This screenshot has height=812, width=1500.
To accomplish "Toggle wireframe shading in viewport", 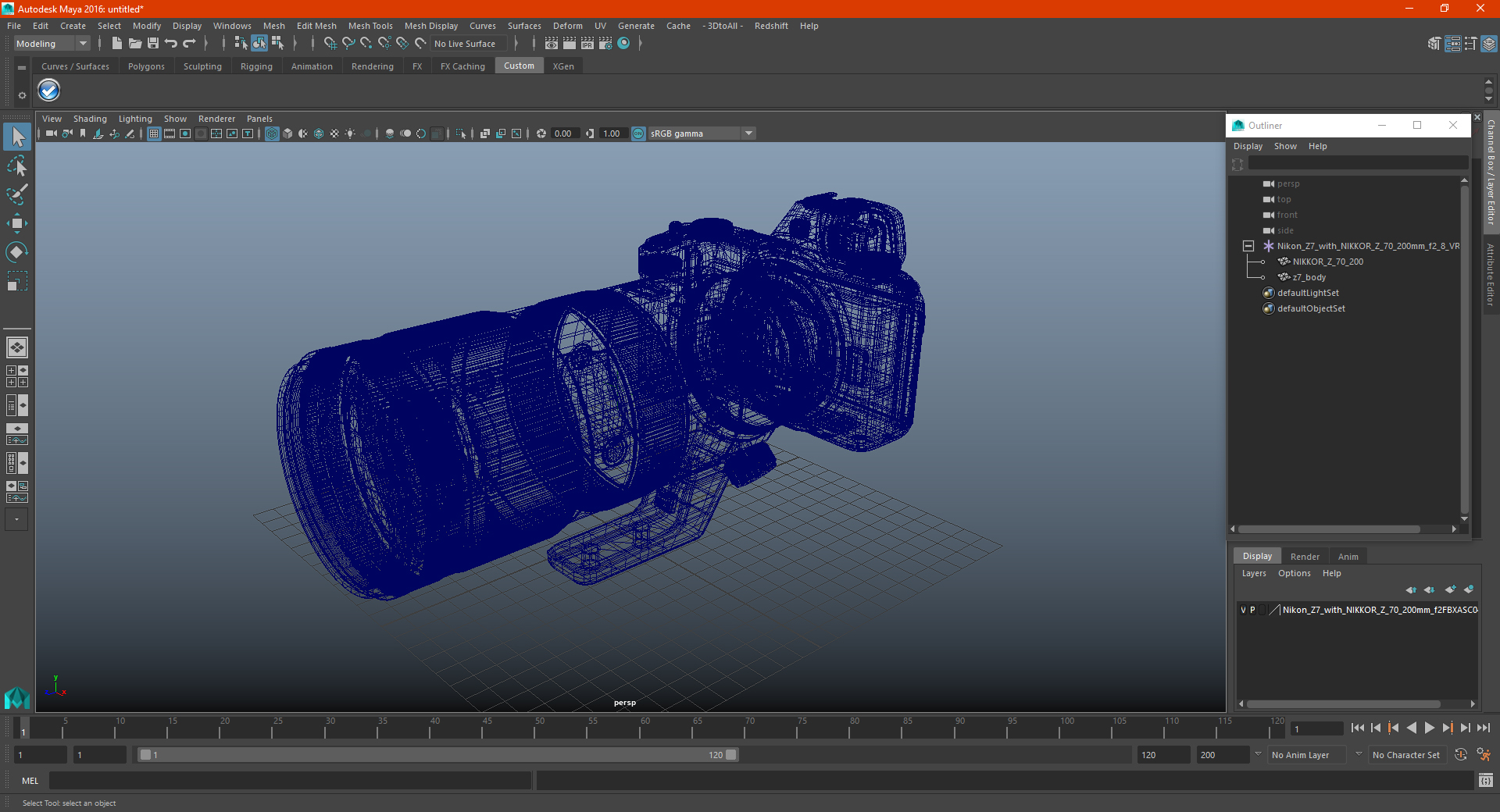I will tap(272, 134).
